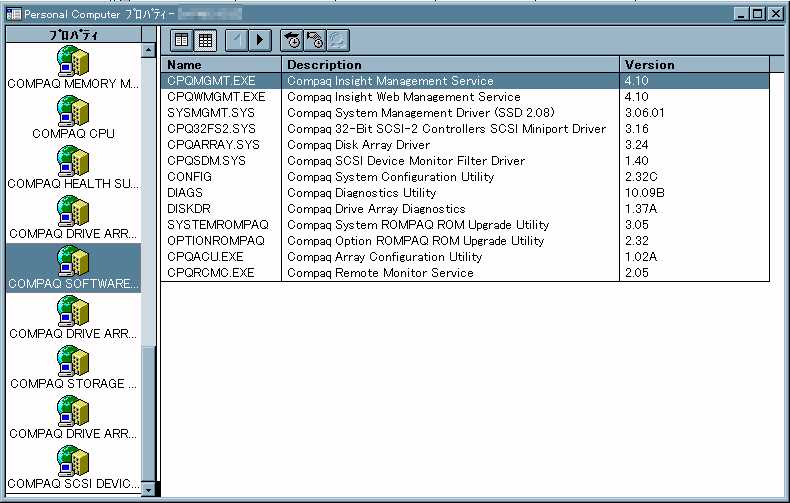Select the OPTIONROMPAQ name cell
Viewport: 790px width, 503px height.
pos(216,241)
